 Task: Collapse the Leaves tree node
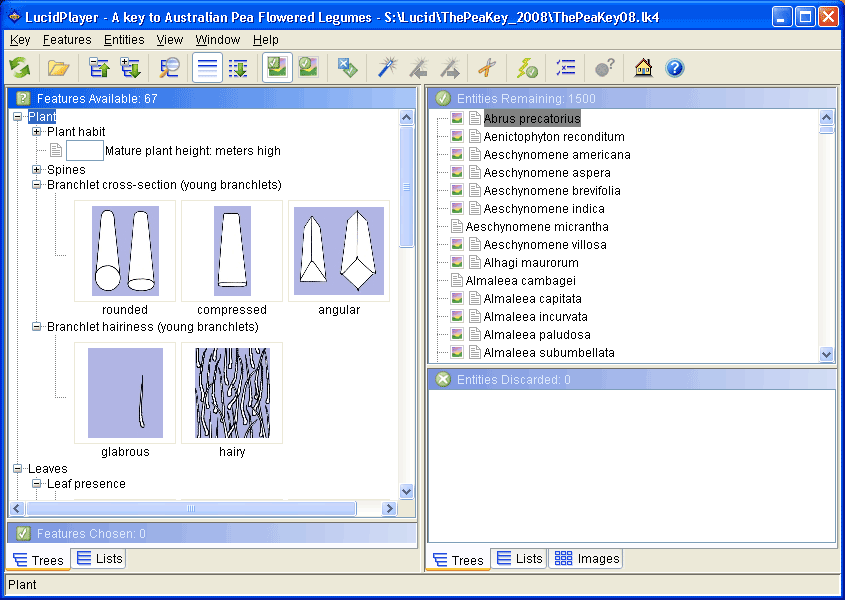(x=18, y=469)
